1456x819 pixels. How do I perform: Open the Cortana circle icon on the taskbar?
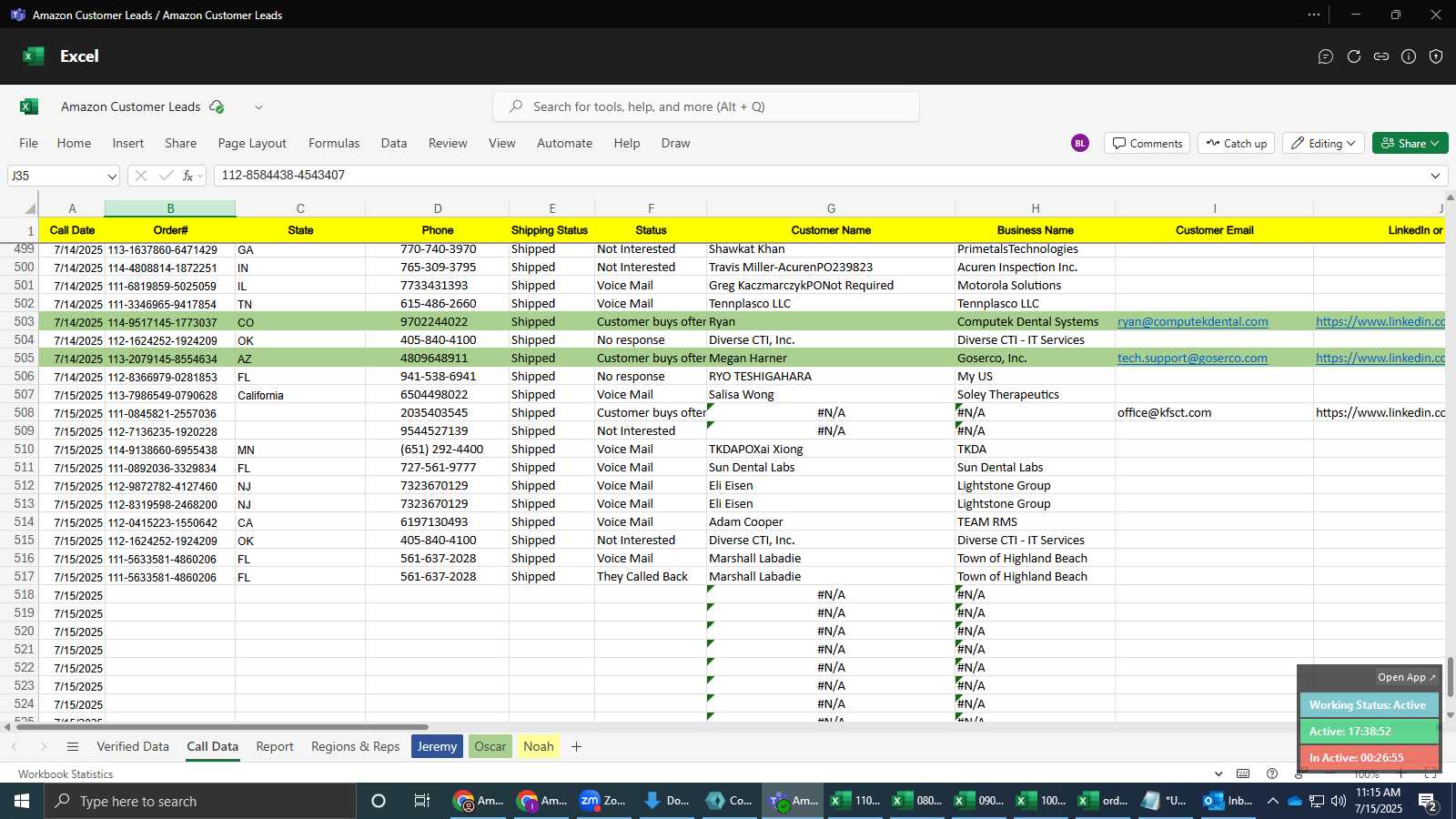[x=379, y=801]
